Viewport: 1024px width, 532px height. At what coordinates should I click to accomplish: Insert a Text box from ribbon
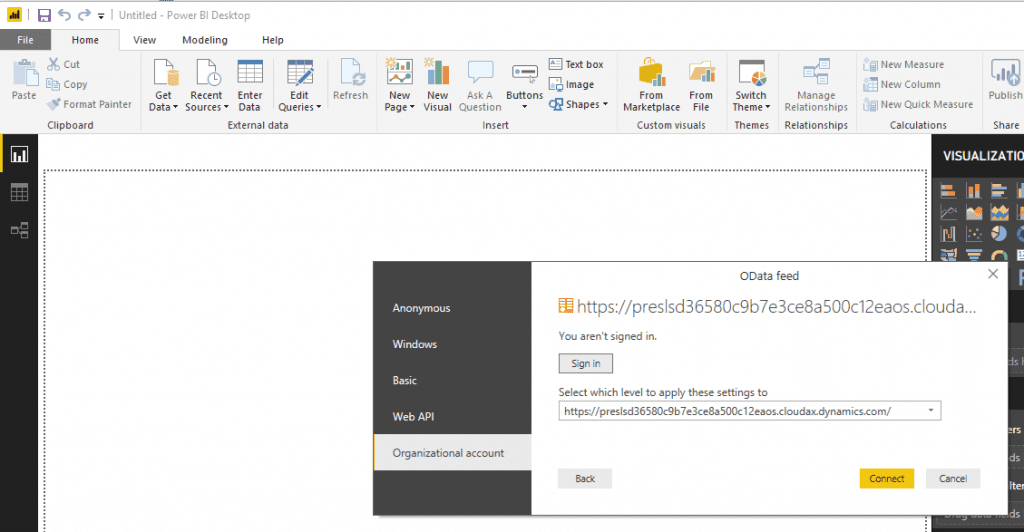pos(576,65)
